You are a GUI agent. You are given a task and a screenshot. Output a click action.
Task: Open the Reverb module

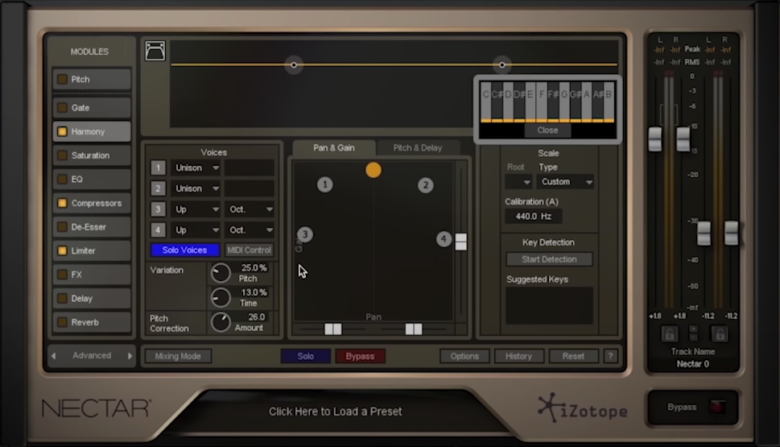(x=92, y=322)
